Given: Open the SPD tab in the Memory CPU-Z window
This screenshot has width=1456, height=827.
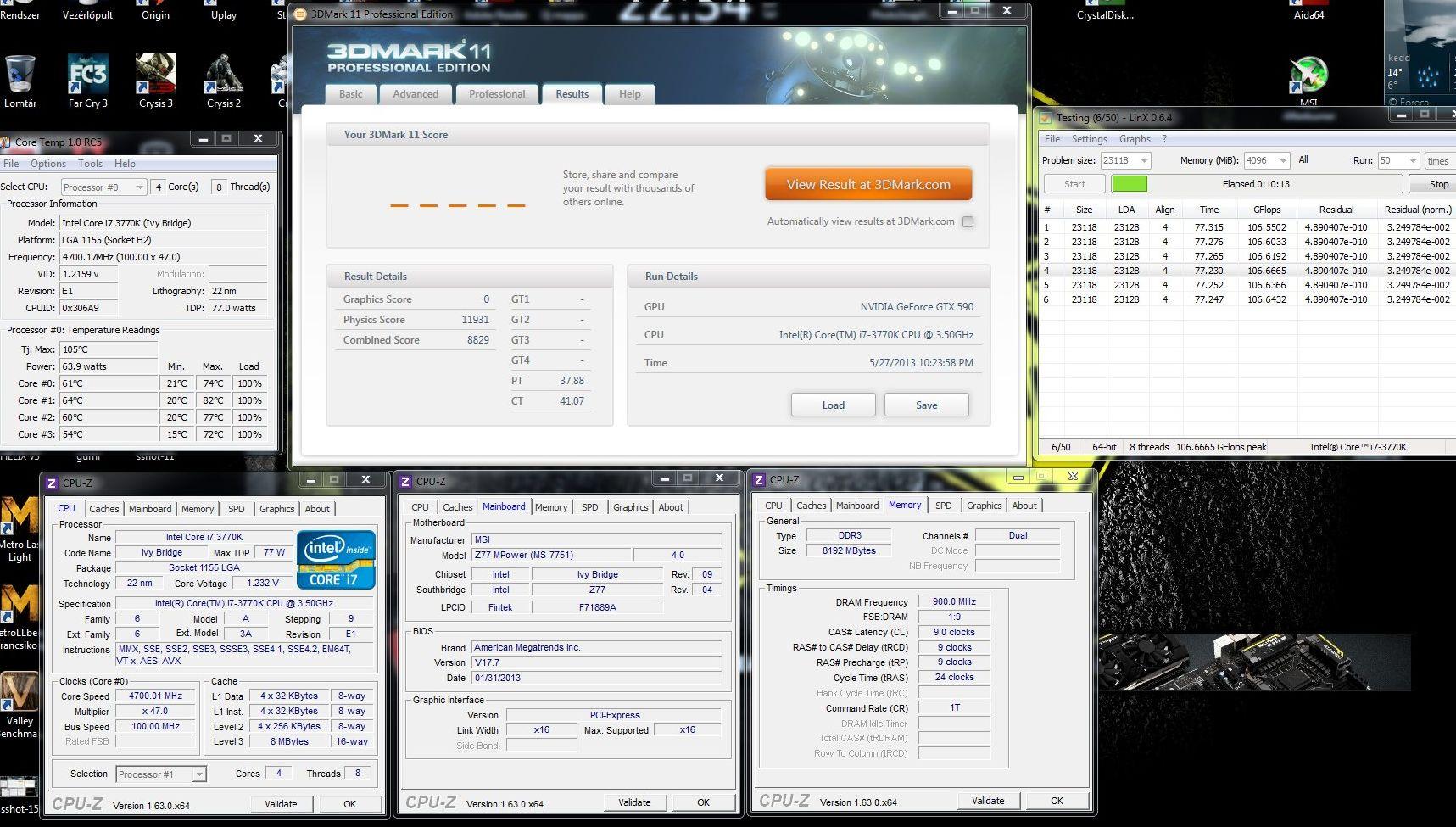Looking at the screenshot, I should point(944,506).
